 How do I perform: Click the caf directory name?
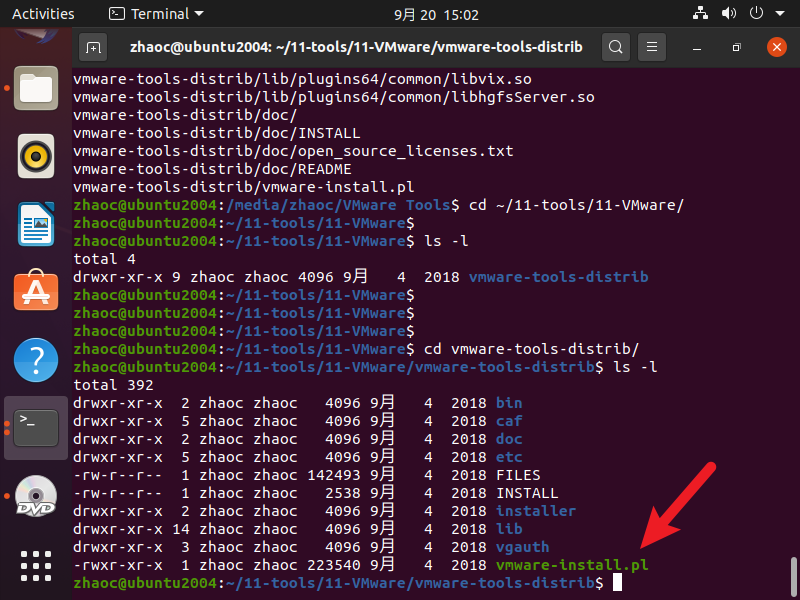click(509, 421)
